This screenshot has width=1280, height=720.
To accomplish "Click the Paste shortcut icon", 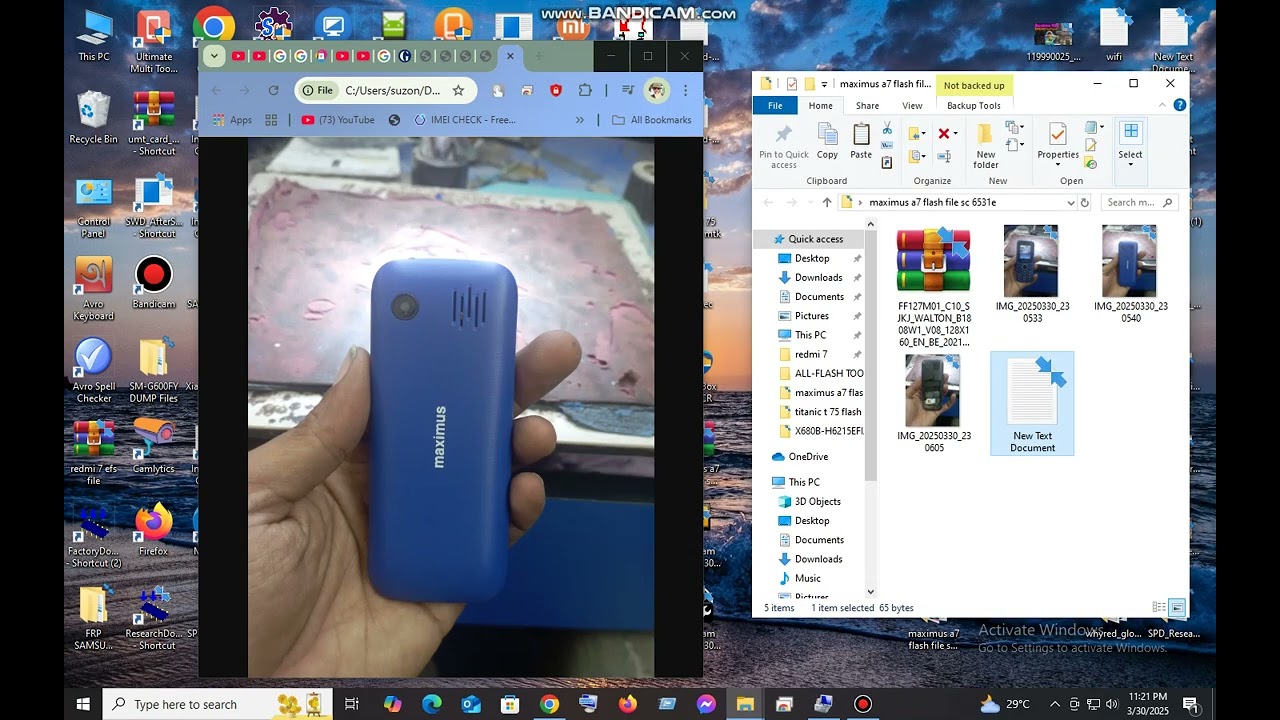I will coord(887,162).
